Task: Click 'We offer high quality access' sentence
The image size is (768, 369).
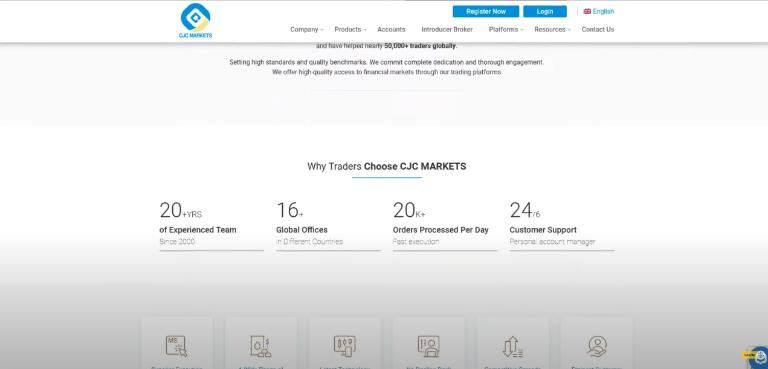Action: pos(387,72)
